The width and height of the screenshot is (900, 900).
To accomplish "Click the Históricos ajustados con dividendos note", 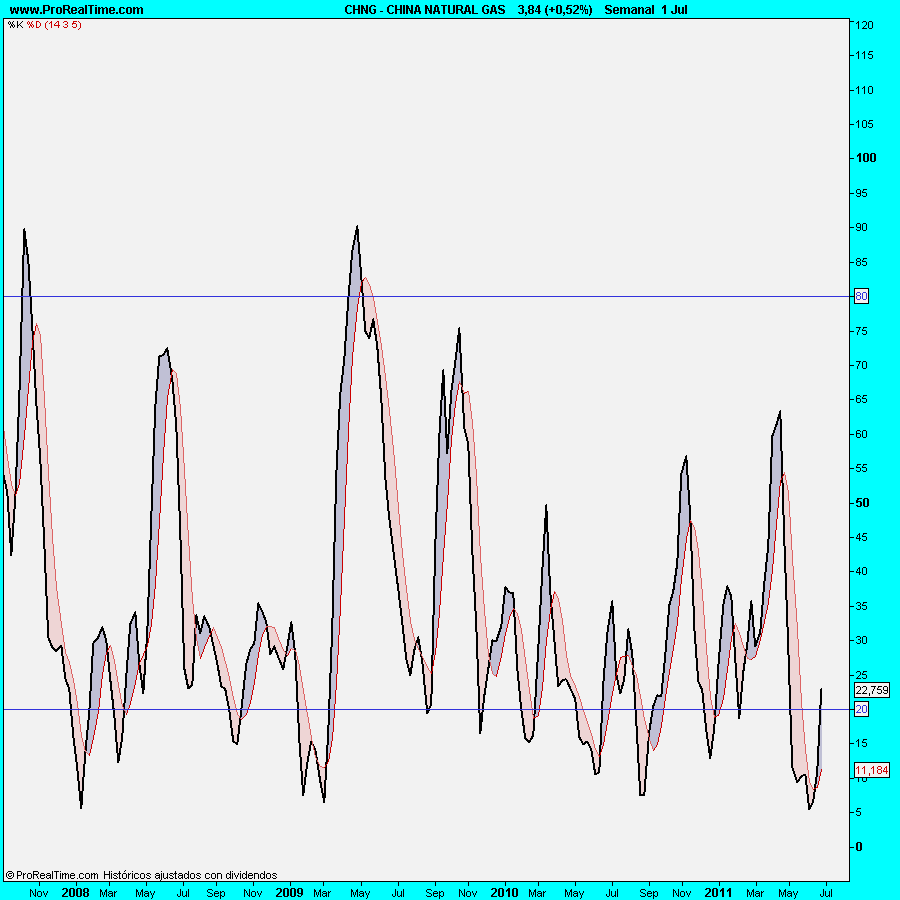I will tap(190, 875).
